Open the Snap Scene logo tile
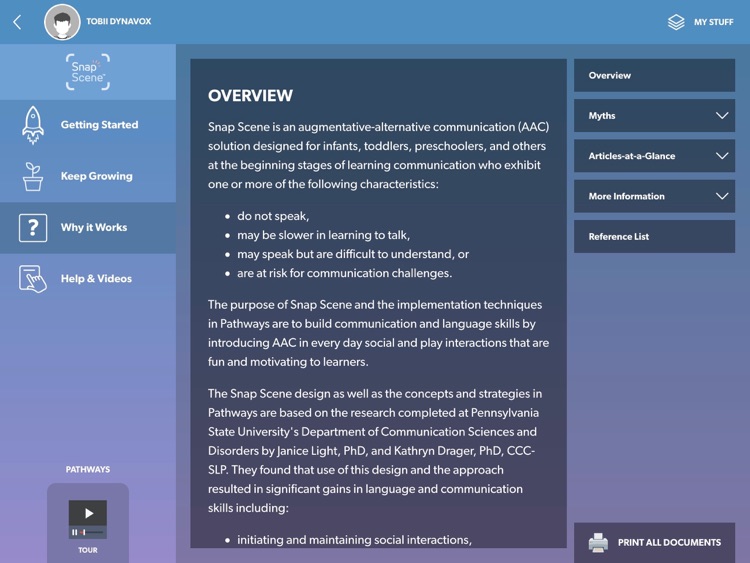 (88, 72)
